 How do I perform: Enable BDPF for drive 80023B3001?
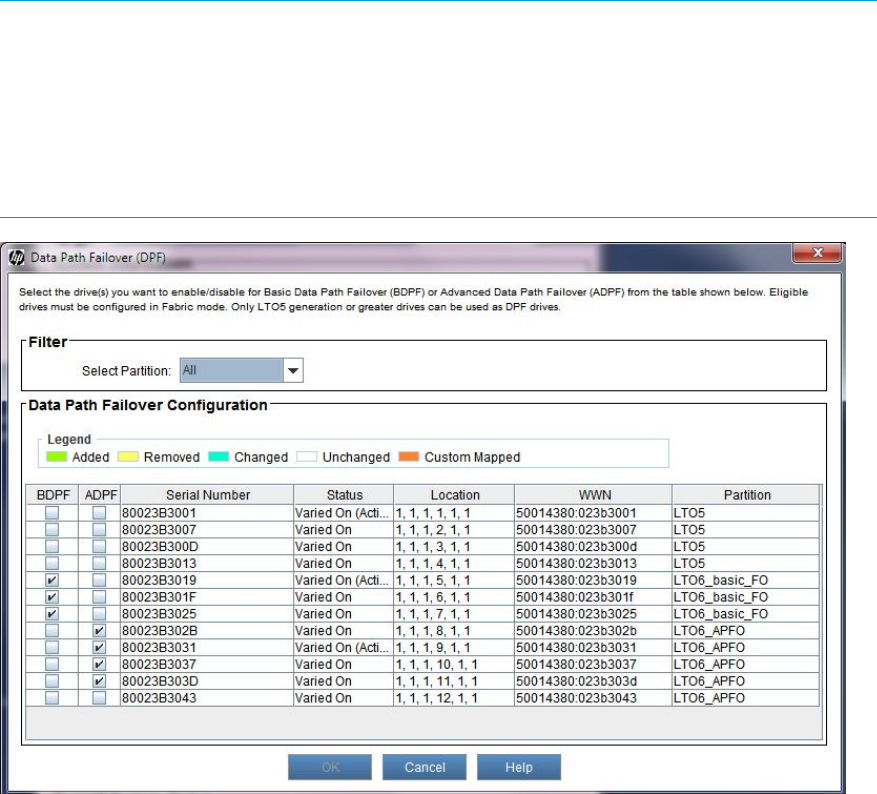pos(51,512)
